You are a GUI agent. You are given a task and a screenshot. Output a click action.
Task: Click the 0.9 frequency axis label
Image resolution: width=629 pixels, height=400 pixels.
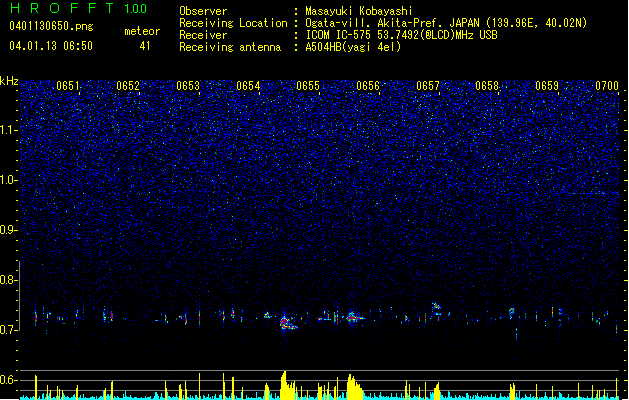pos(8,230)
